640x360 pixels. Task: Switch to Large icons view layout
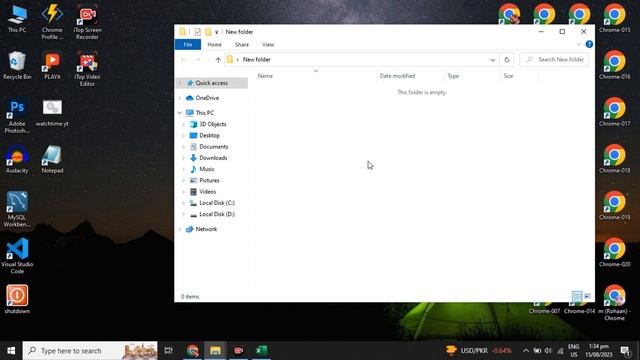point(587,296)
